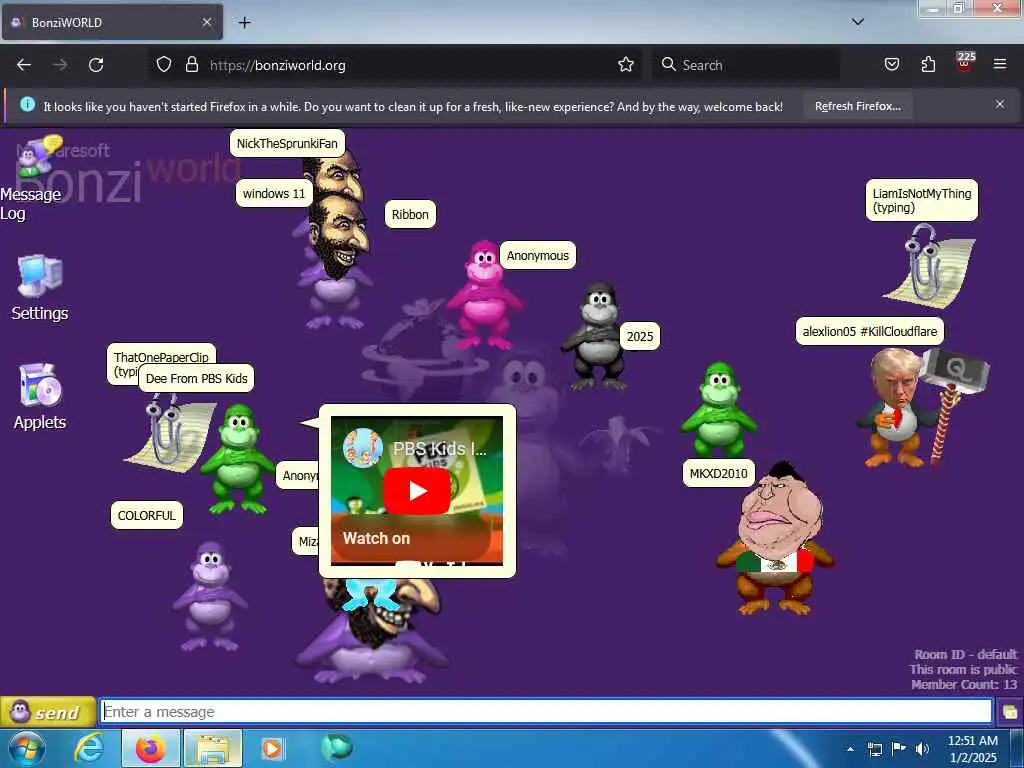Image resolution: width=1024 pixels, height=768 pixels.
Task: Open the Windows Start menu
Action: coord(27,748)
